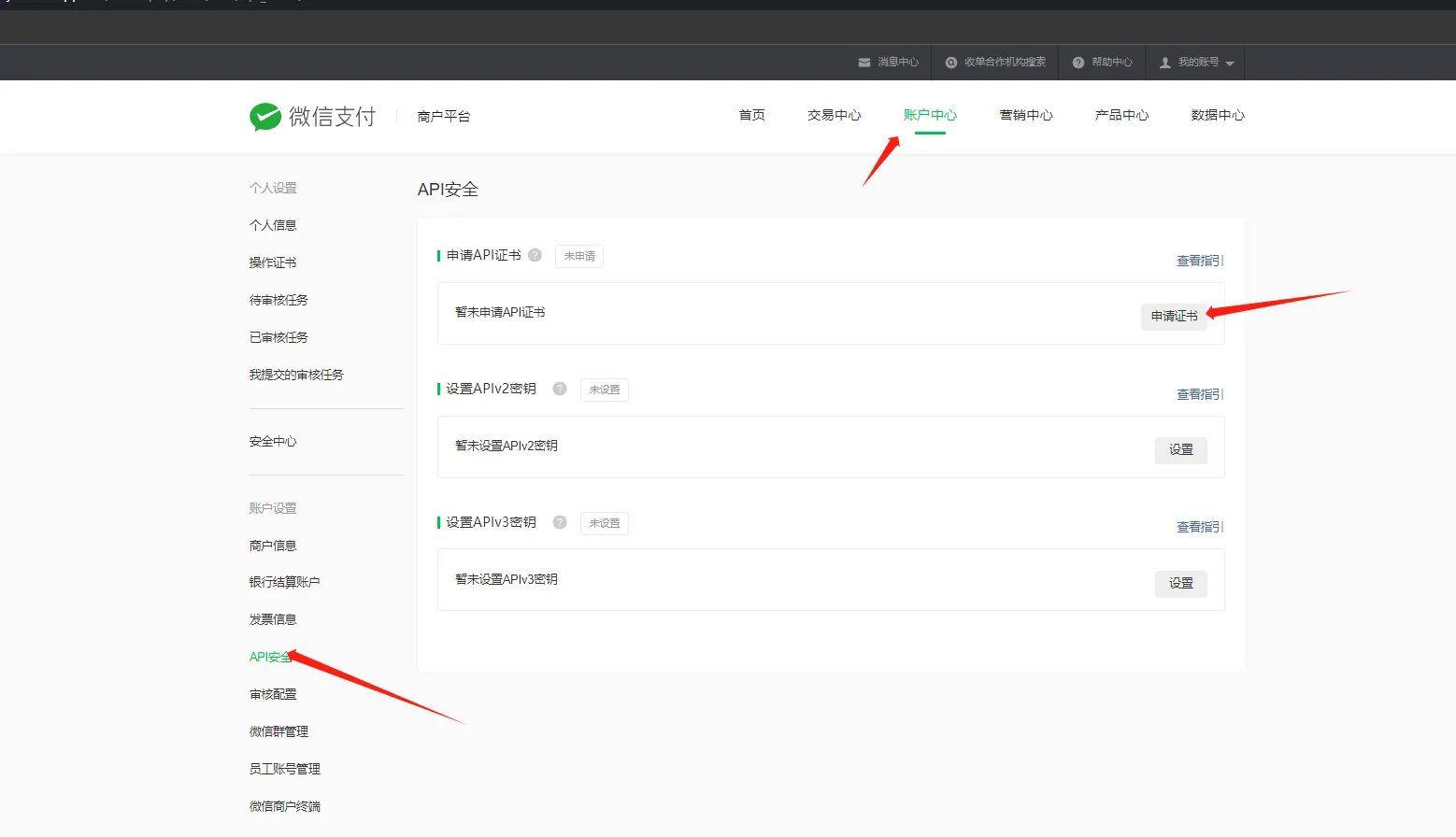
Task: Click 设置 for APIv3密钥
Action: 1180,582
